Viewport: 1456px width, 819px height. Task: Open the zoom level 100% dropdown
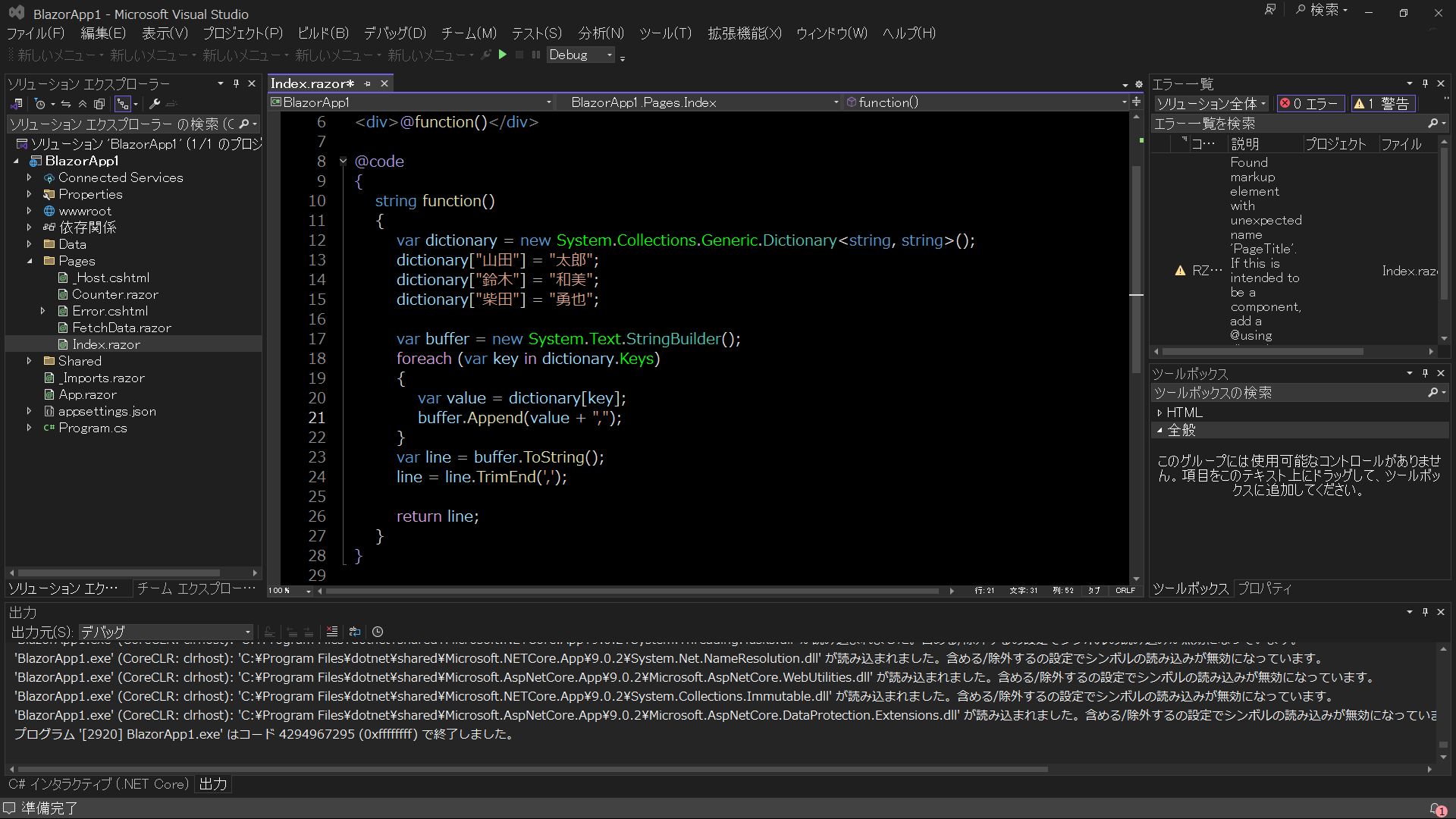(290, 591)
